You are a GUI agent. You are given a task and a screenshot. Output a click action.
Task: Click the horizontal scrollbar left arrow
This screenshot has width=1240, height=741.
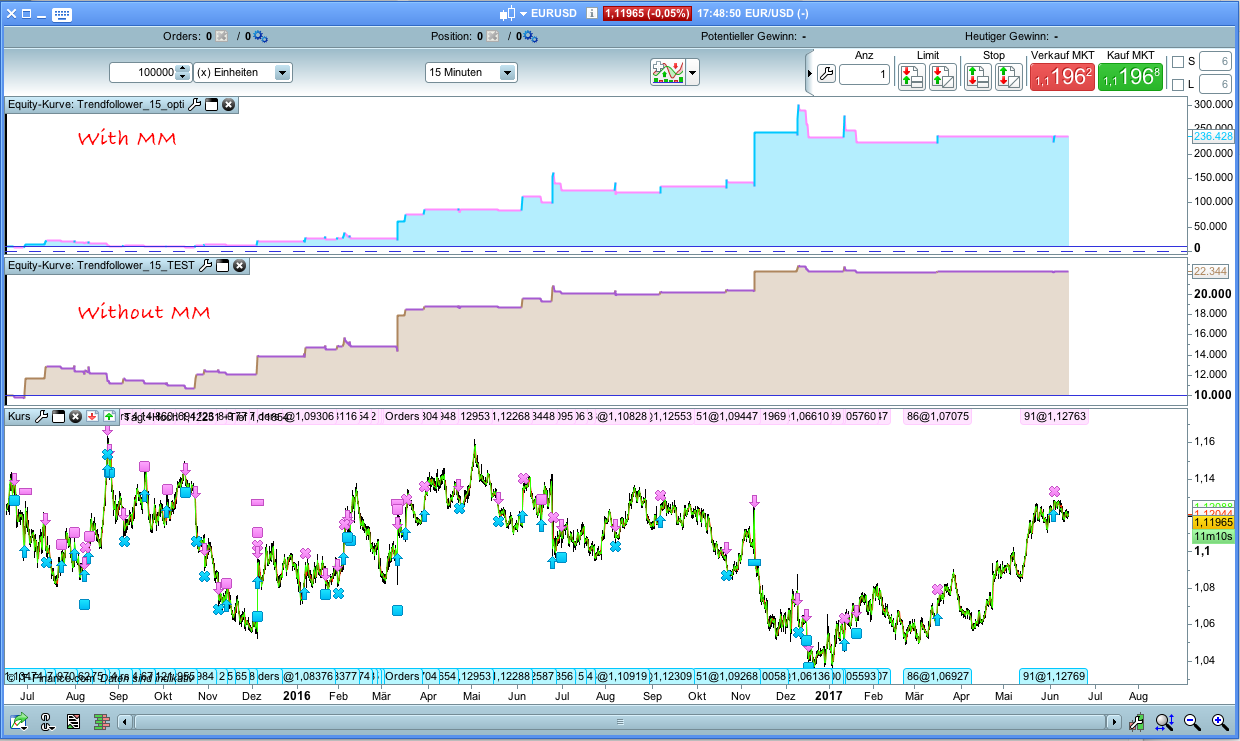pyautogui.click(x=125, y=721)
